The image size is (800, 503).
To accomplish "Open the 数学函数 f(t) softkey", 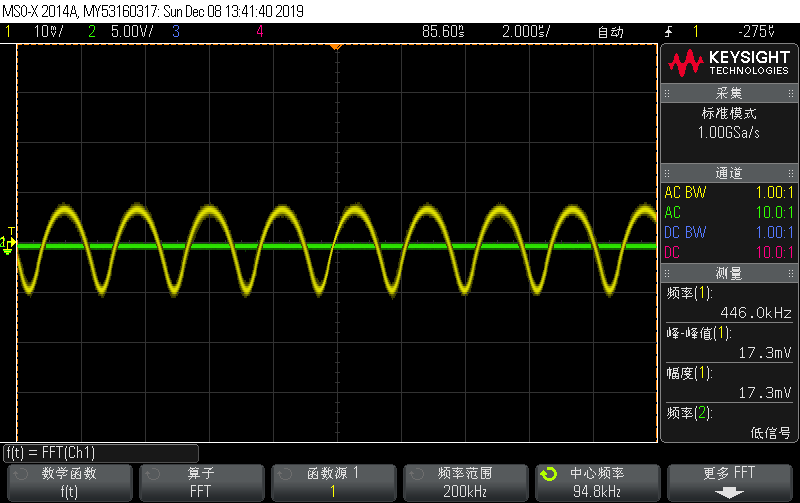I will (69, 483).
